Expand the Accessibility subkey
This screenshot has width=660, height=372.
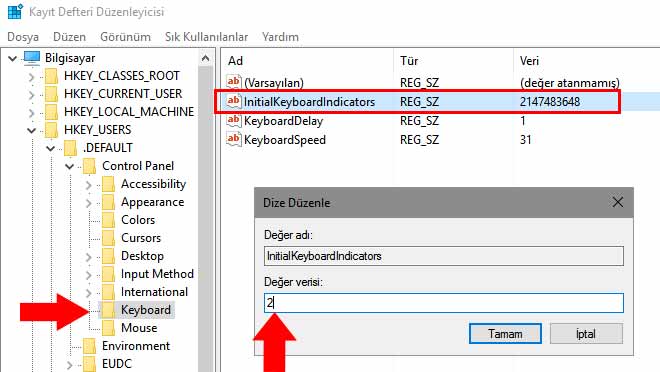tap(88, 184)
